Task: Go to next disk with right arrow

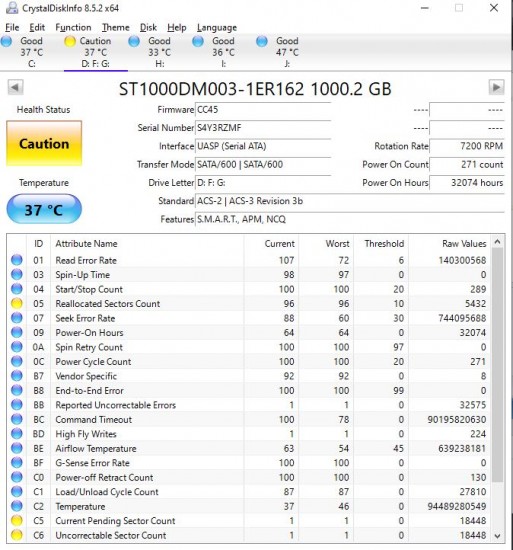Action: click(x=497, y=87)
